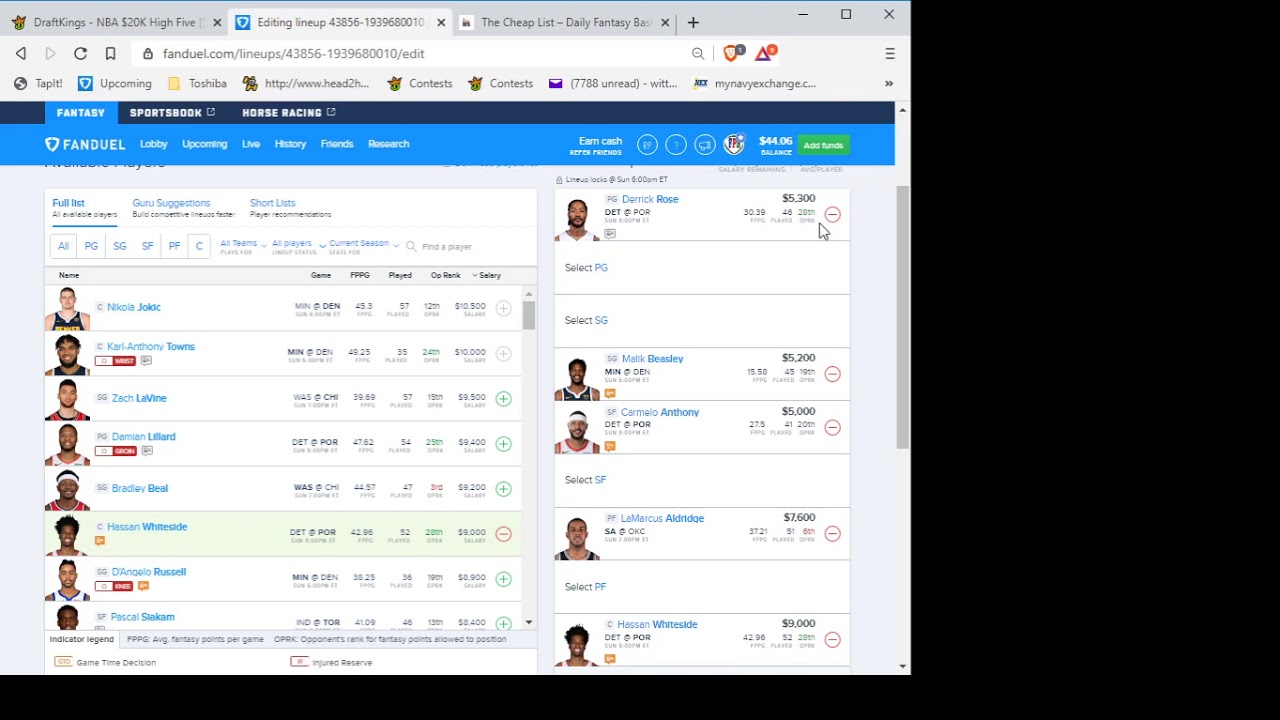
Task: Go back with browser back arrow
Action: tap(21, 53)
